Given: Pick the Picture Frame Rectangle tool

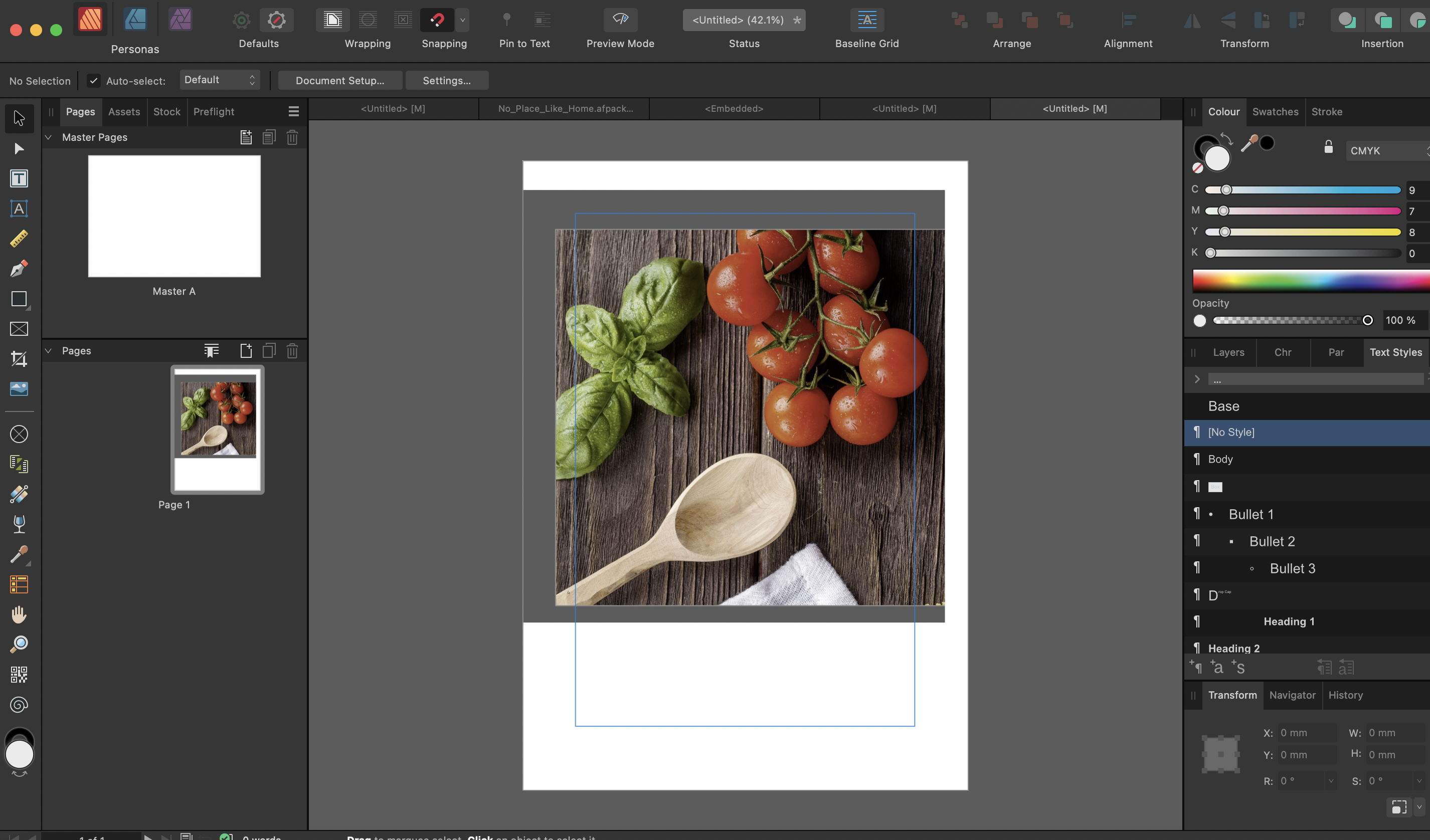Looking at the screenshot, I should coord(19,329).
